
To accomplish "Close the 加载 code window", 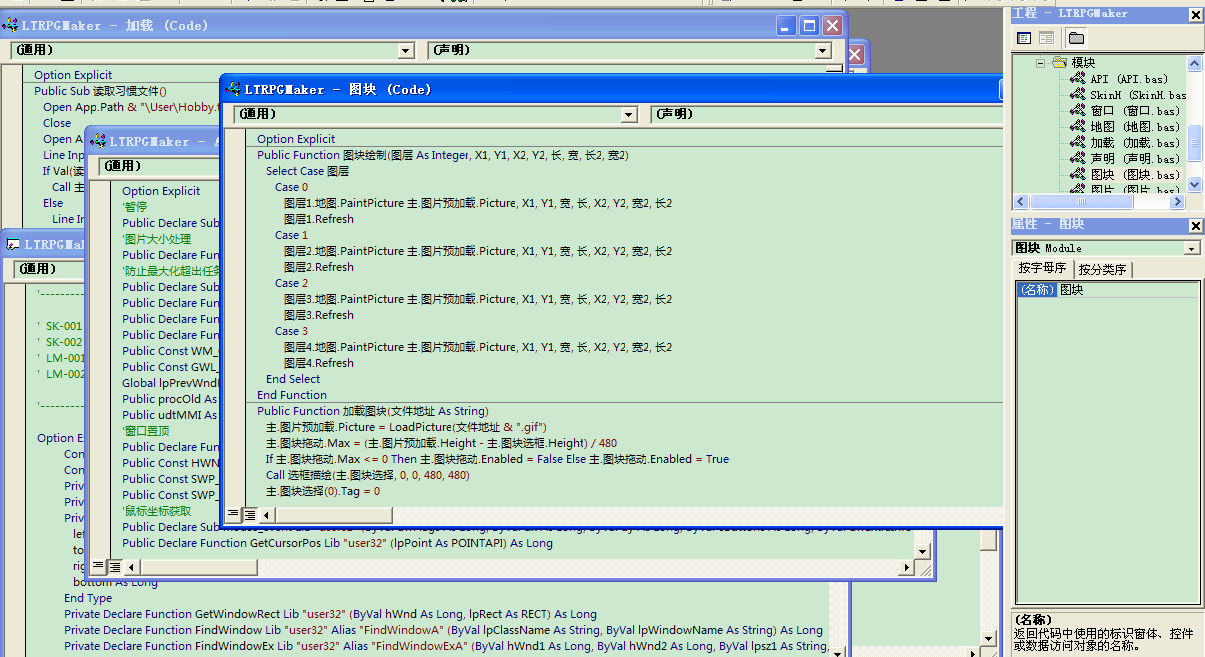I will 833,26.
